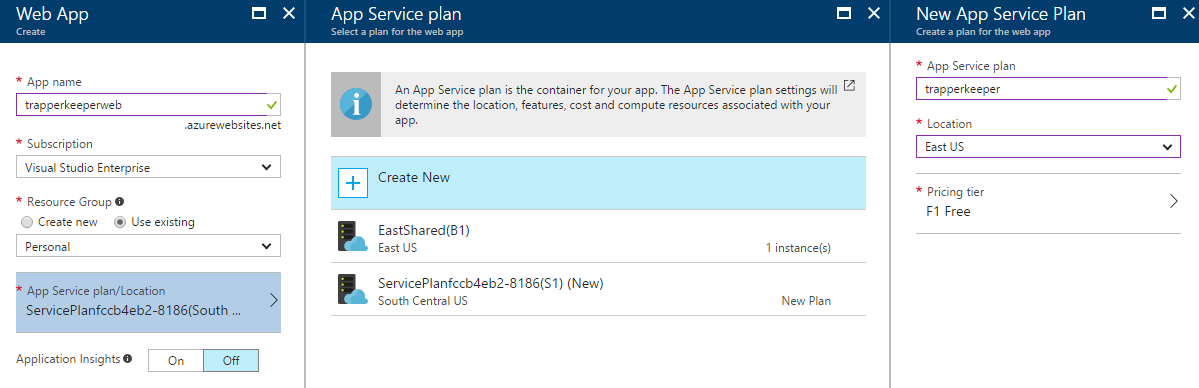
Task: Open the Location East US dropdown
Action: coord(1048,146)
